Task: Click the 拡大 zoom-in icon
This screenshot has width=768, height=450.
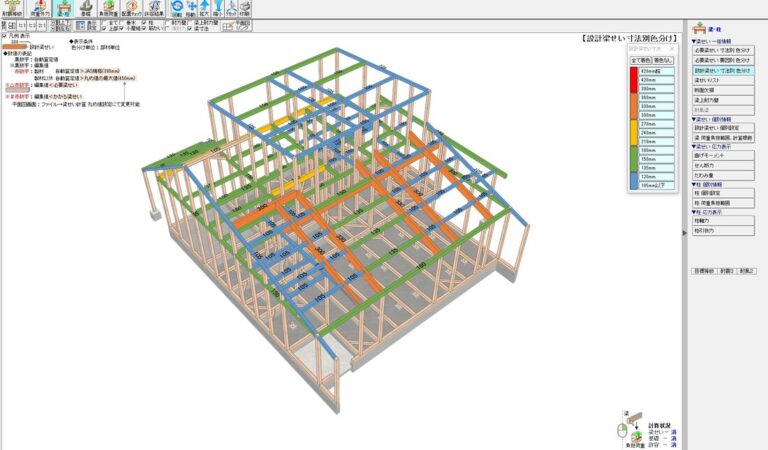Action: pos(204,8)
